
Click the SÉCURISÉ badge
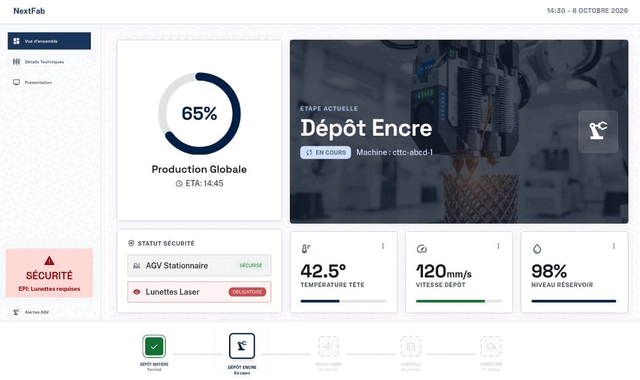point(251,265)
